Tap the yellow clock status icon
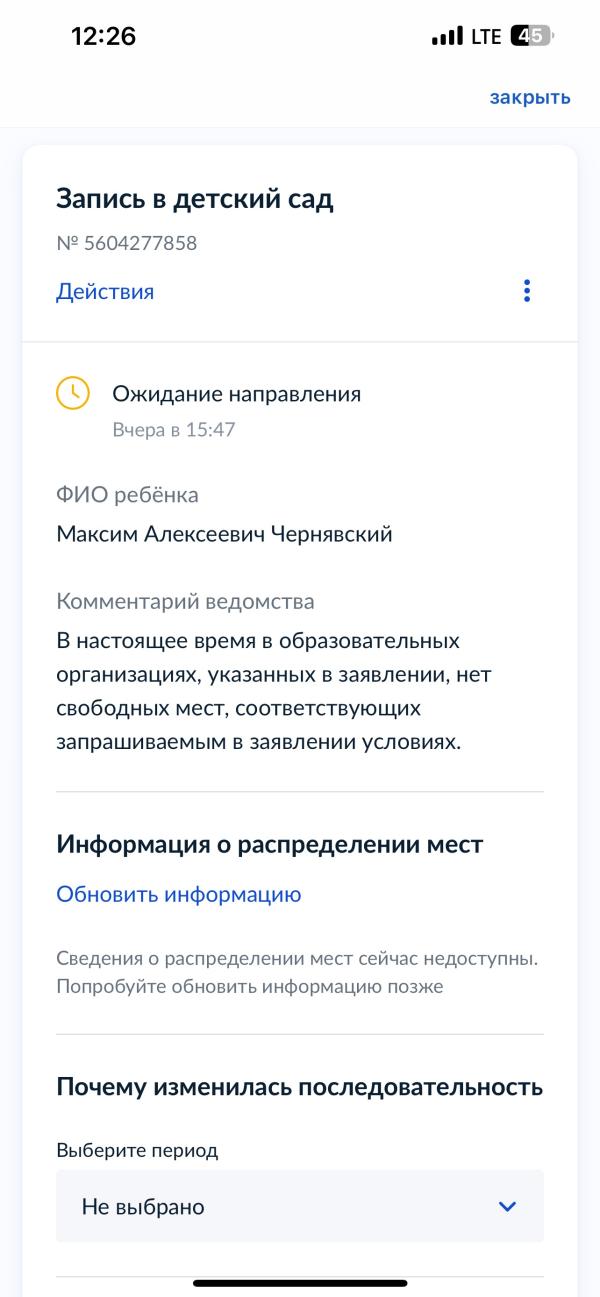Viewport: 600px width, 1297px height. (73, 393)
